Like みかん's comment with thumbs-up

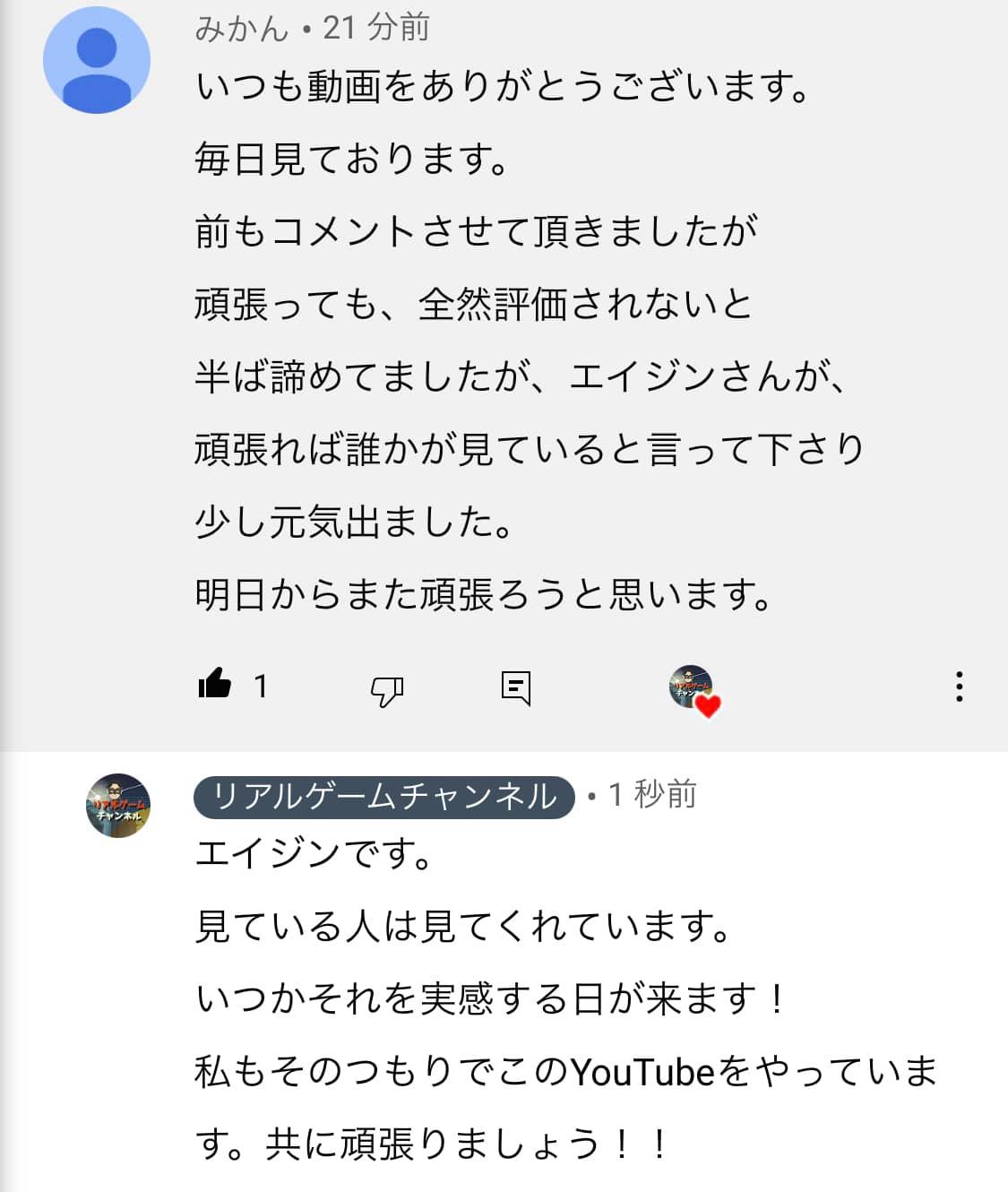(x=214, y=686)
